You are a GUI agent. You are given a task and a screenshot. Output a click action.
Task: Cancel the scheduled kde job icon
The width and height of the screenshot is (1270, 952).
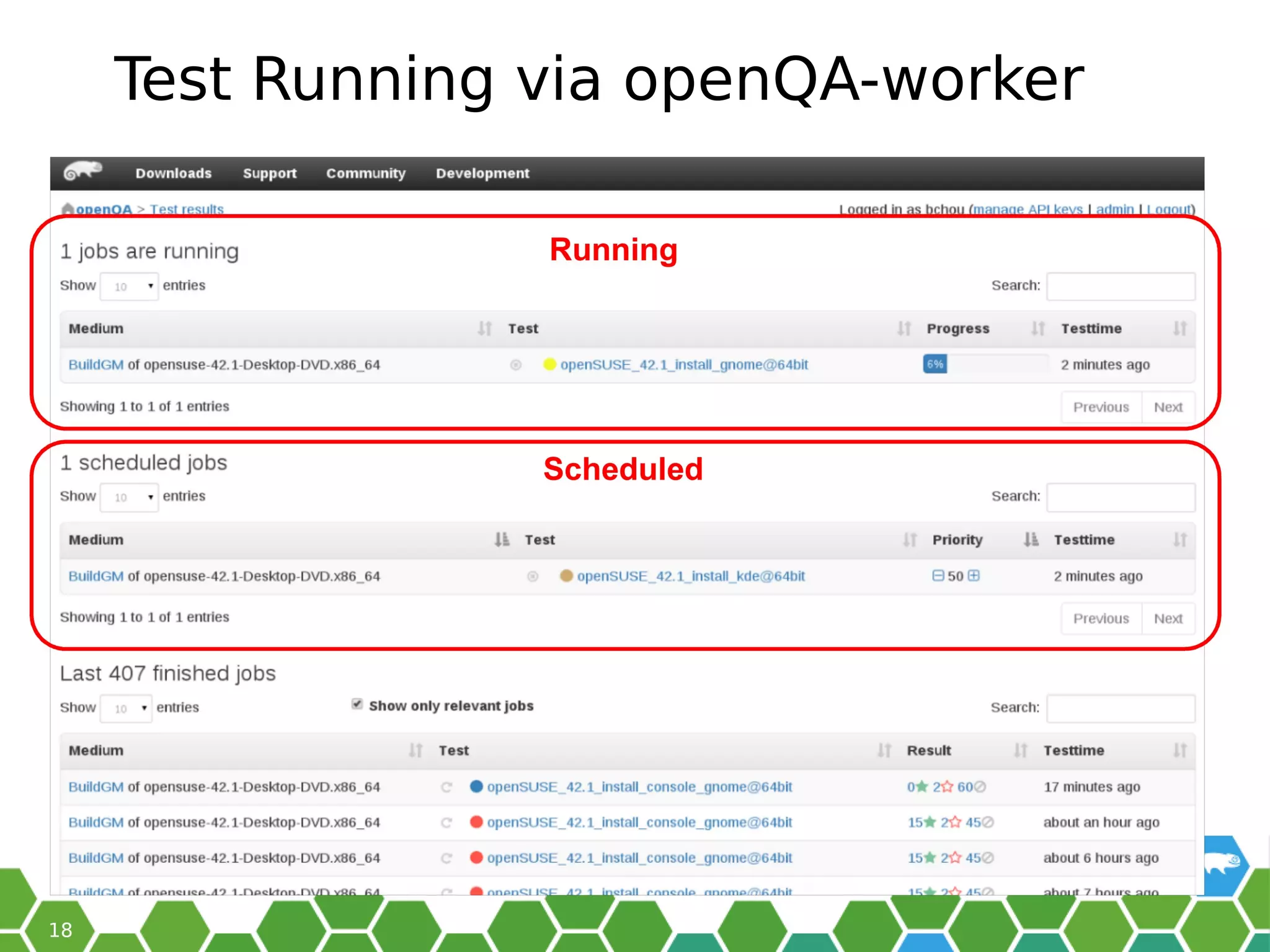532,576
